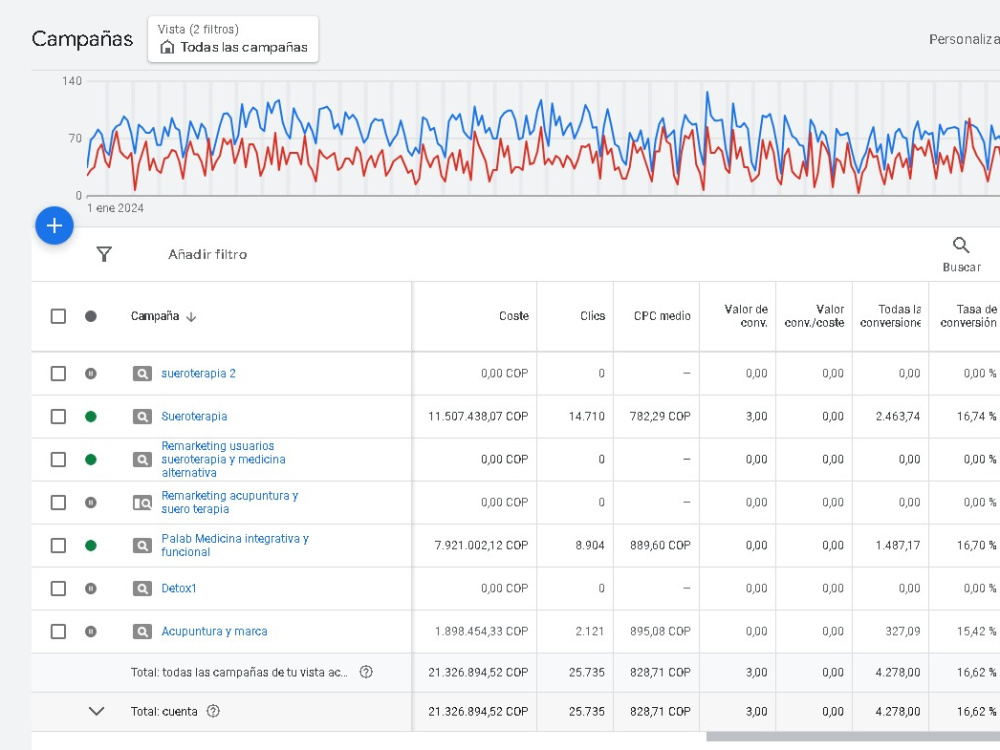Click the blue plus new campaign button
Screen dimensions: 1000x750
(x=54, y=225)
